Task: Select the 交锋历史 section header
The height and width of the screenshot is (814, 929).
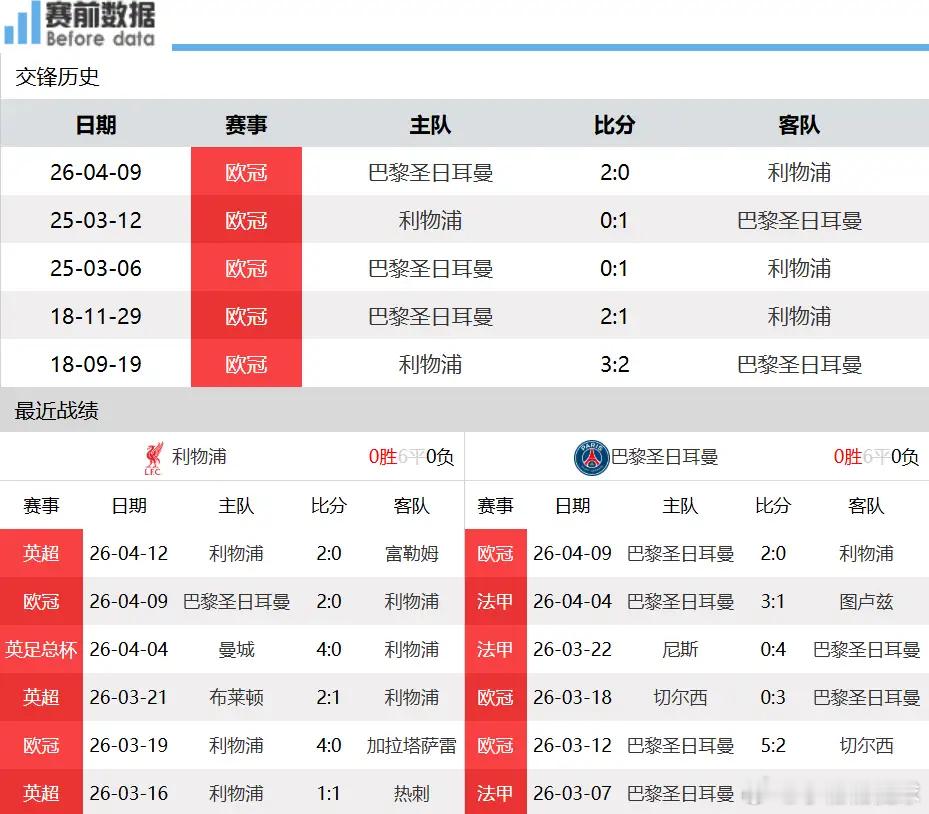Action: (x=55, y=77)
